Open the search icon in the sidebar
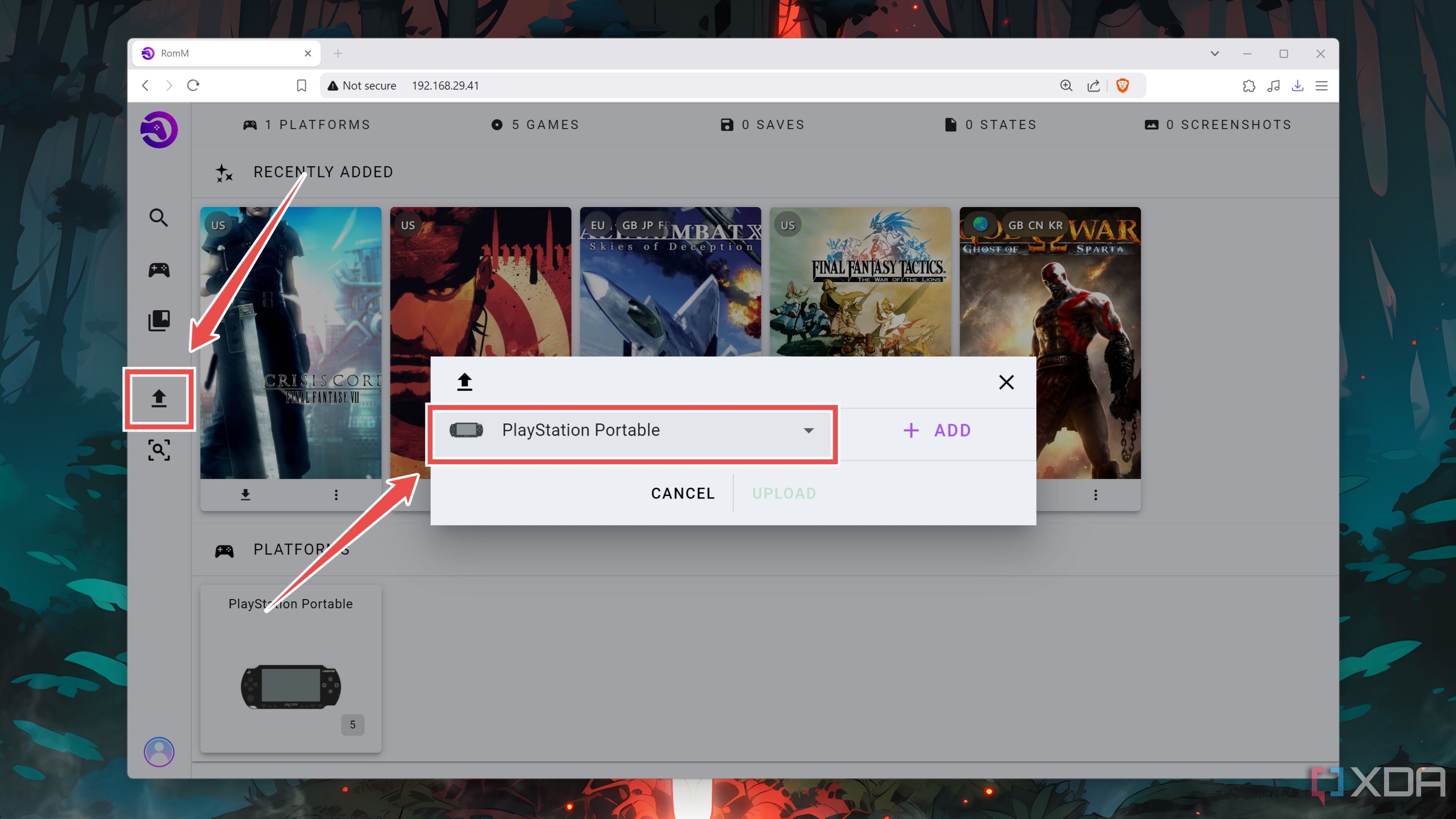 [x=159, y=218]
